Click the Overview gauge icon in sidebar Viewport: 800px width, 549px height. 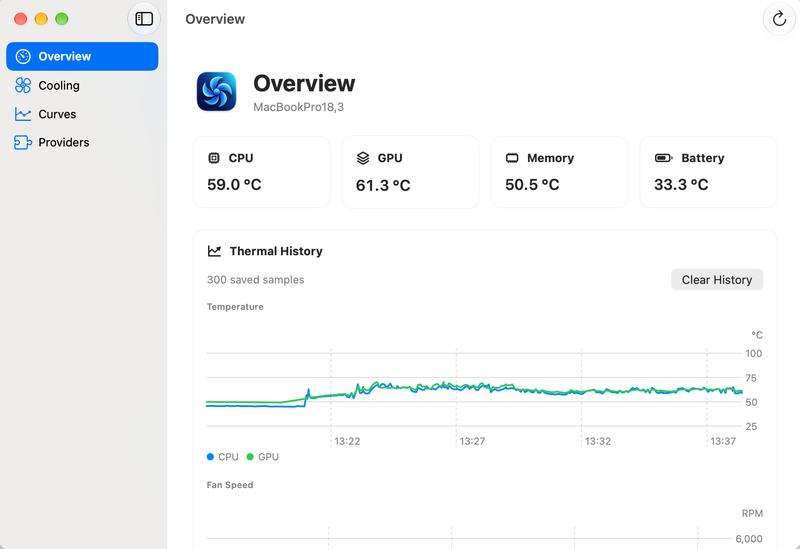point(23,56)
